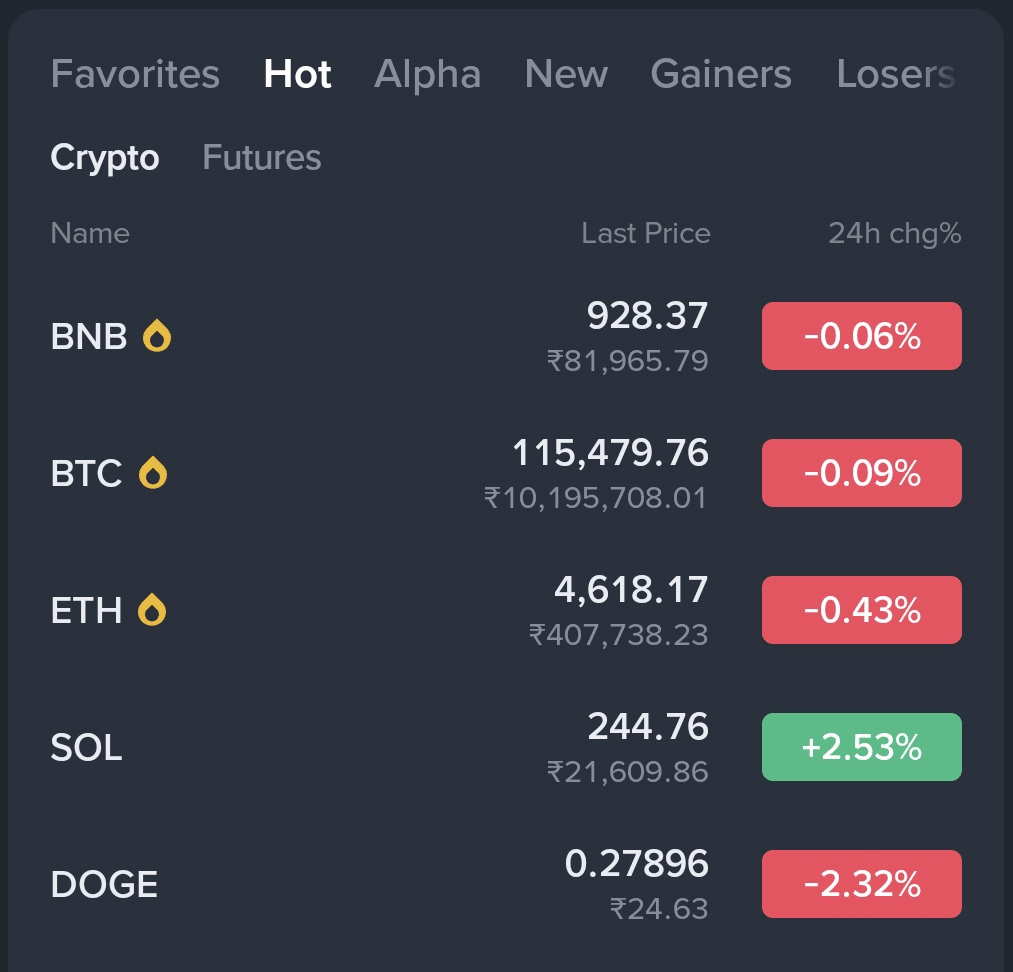Open the Alpha tab
Image resolution: width=1013 pixels, height=972 pixels.
click(427, 74)
